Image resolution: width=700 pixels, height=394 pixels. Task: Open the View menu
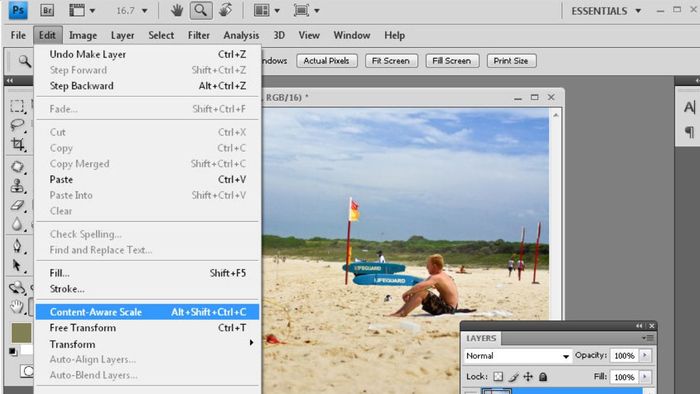(x=309, y=35)
